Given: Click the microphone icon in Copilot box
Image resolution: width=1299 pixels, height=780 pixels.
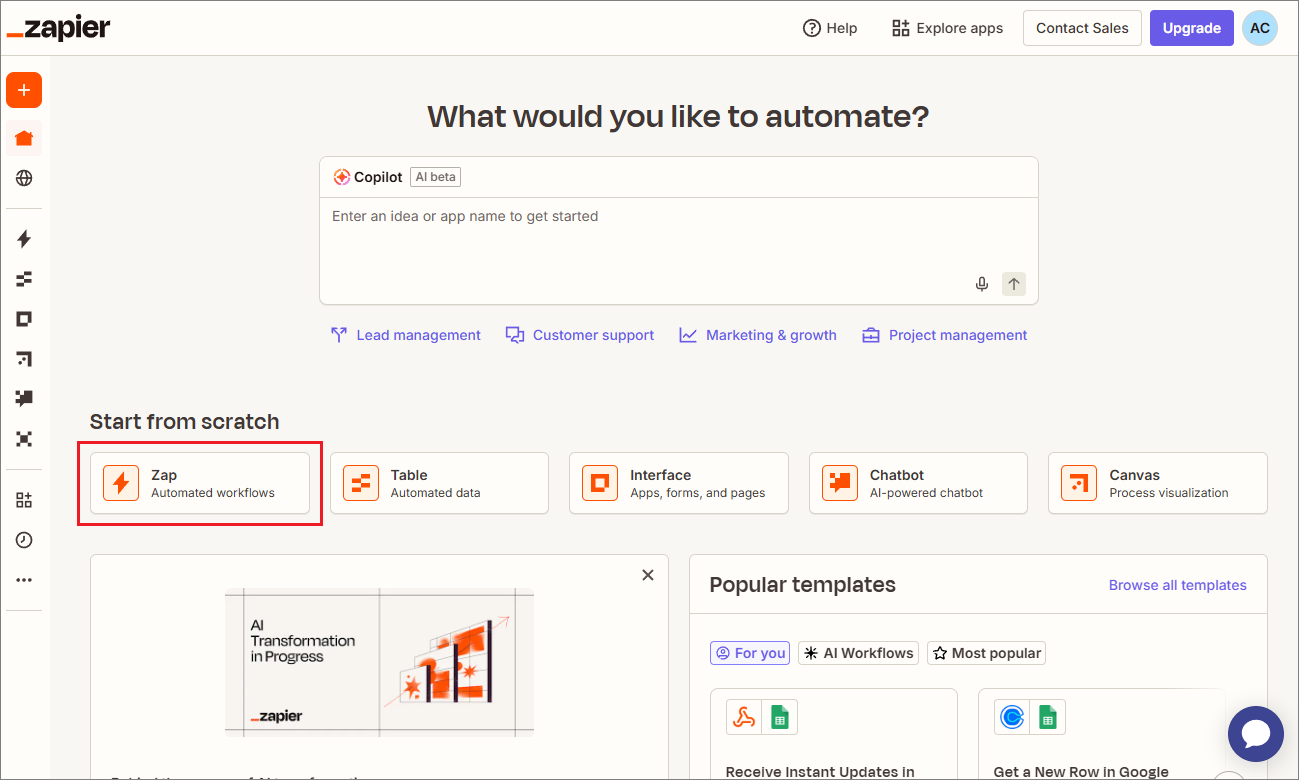Looking at the screenshot, I should [x=982, y=284].
